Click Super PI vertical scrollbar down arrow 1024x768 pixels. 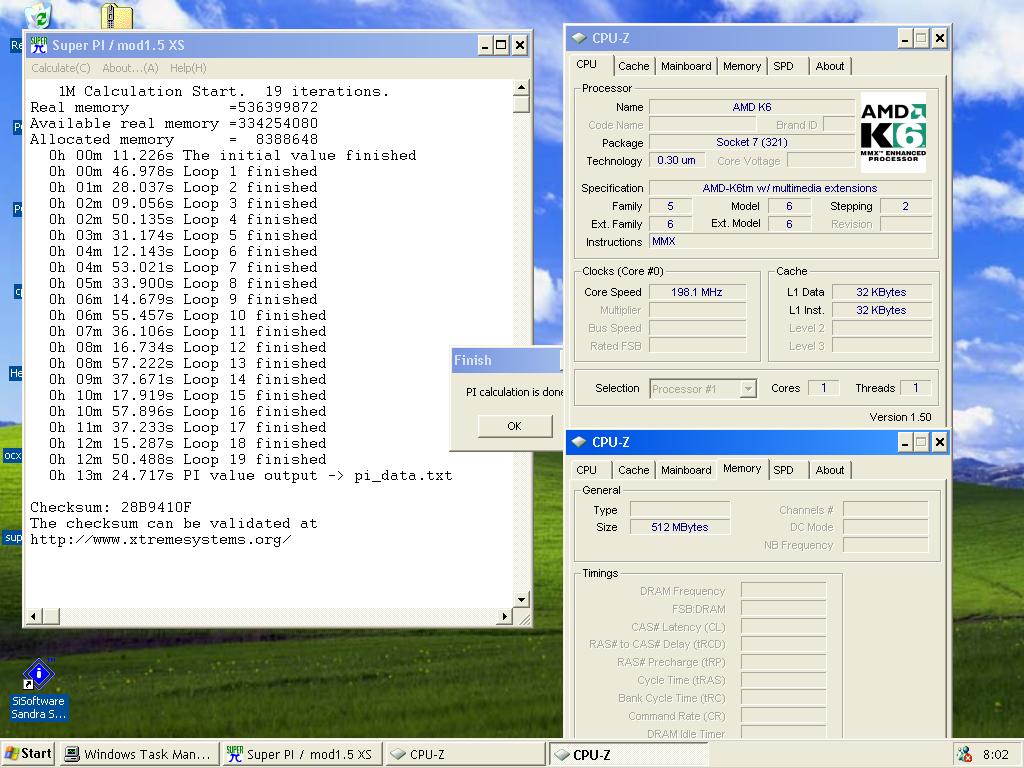(x=521, y=600)
